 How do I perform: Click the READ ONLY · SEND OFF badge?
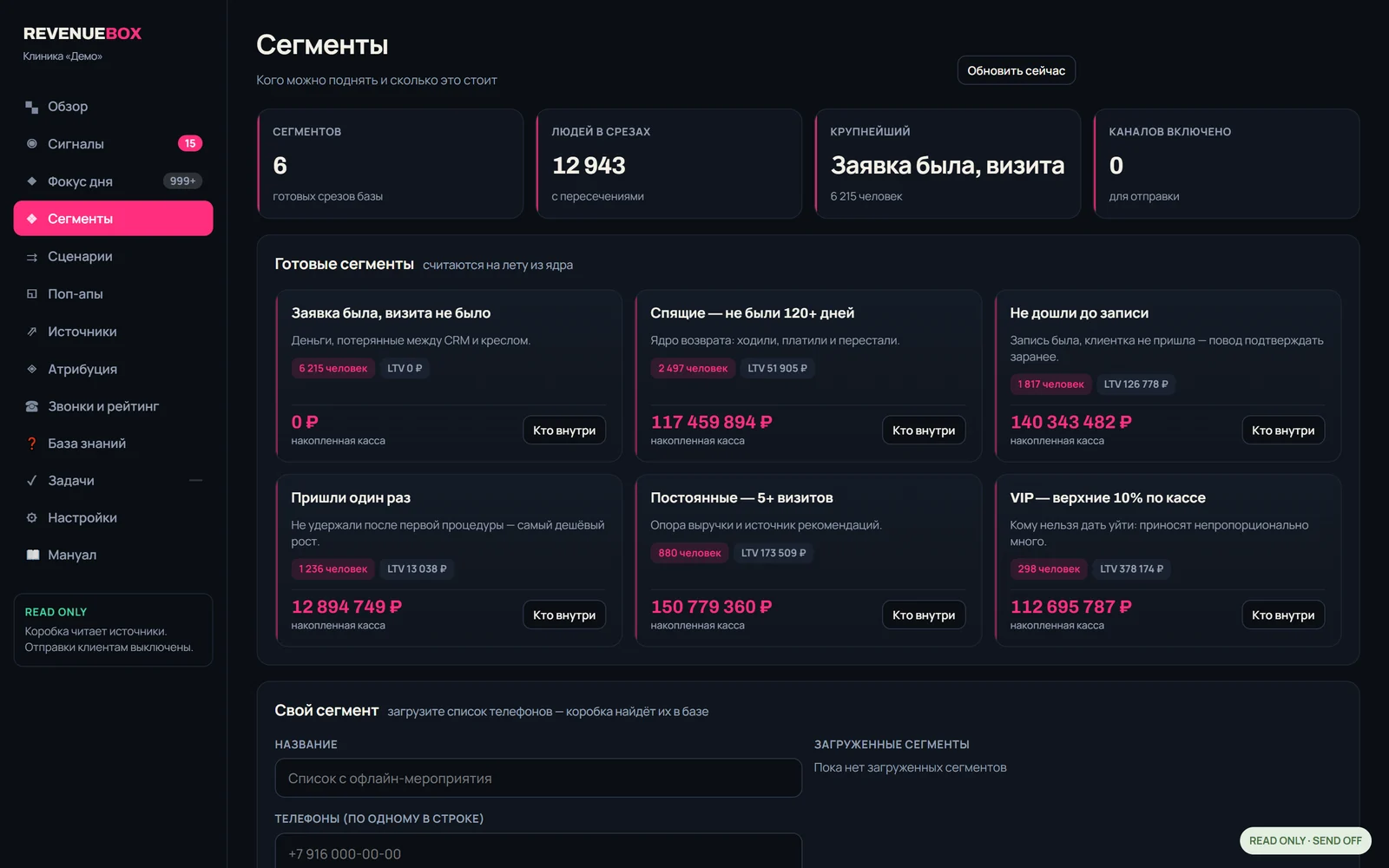pyautogui.click(x=1306, y=840)
